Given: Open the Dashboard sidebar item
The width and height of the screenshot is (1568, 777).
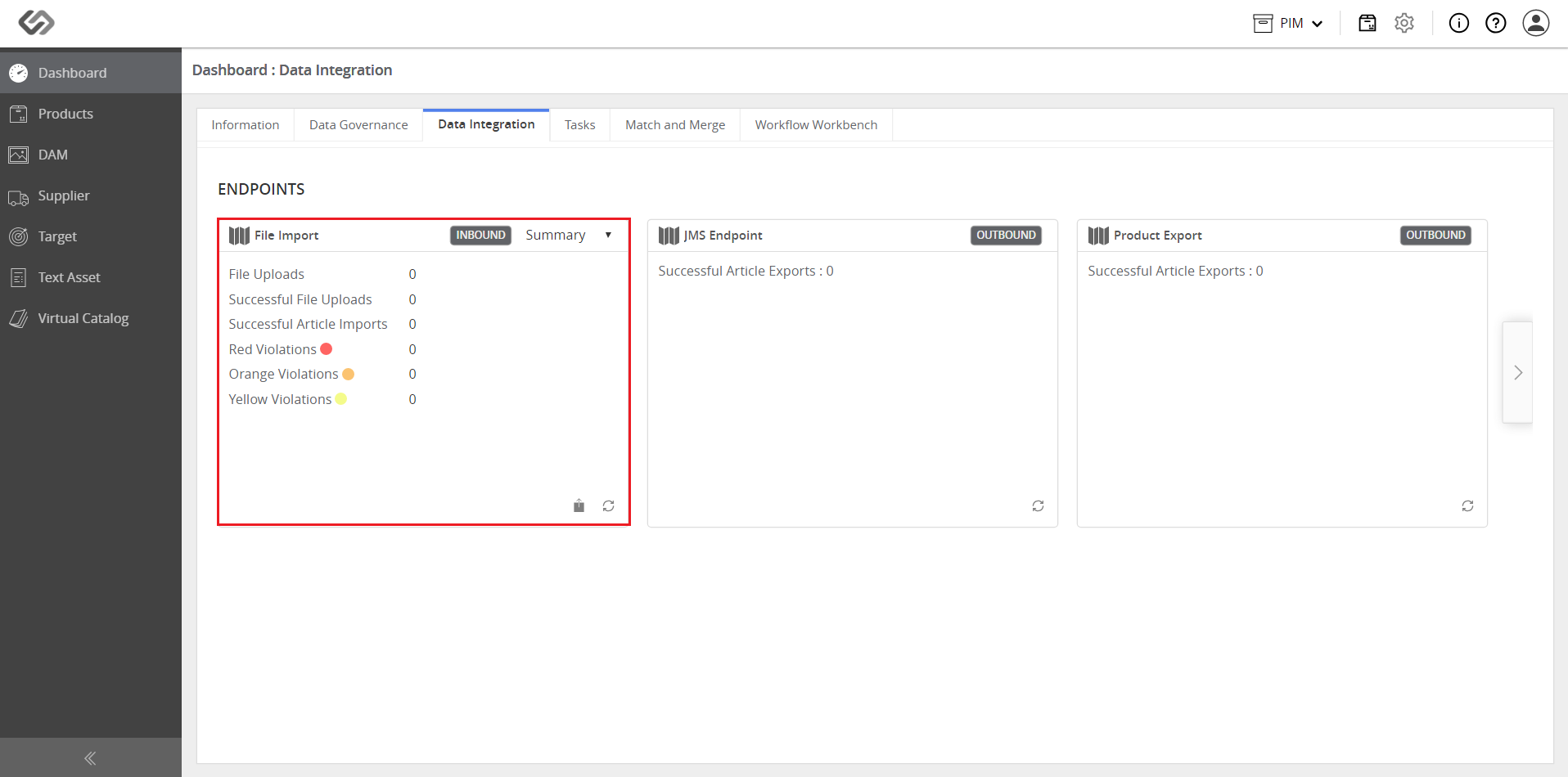Looking at the screenshot, I should click(91, 73).
